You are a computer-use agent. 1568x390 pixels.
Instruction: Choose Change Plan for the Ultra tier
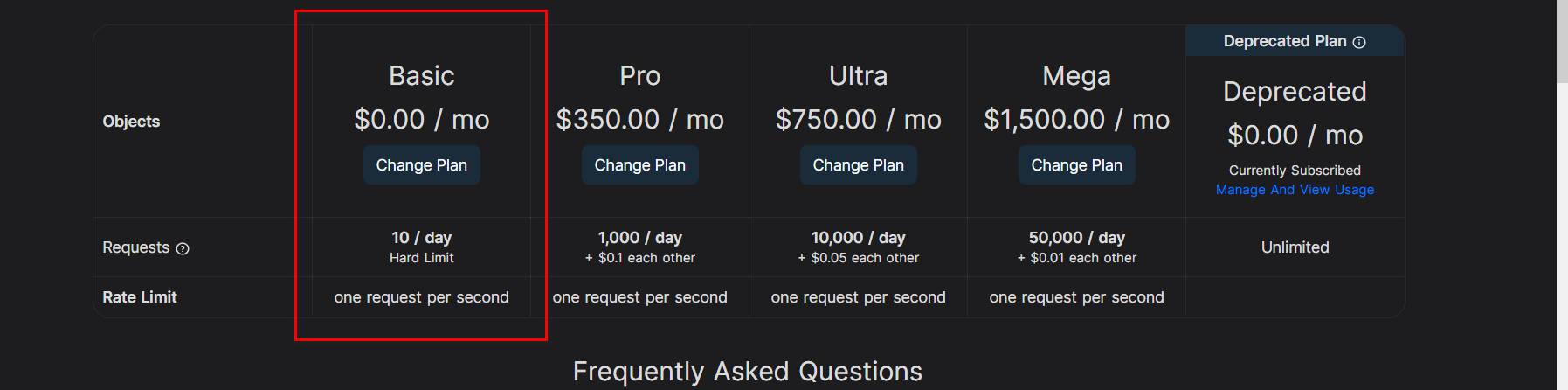[x=858, y=165]
